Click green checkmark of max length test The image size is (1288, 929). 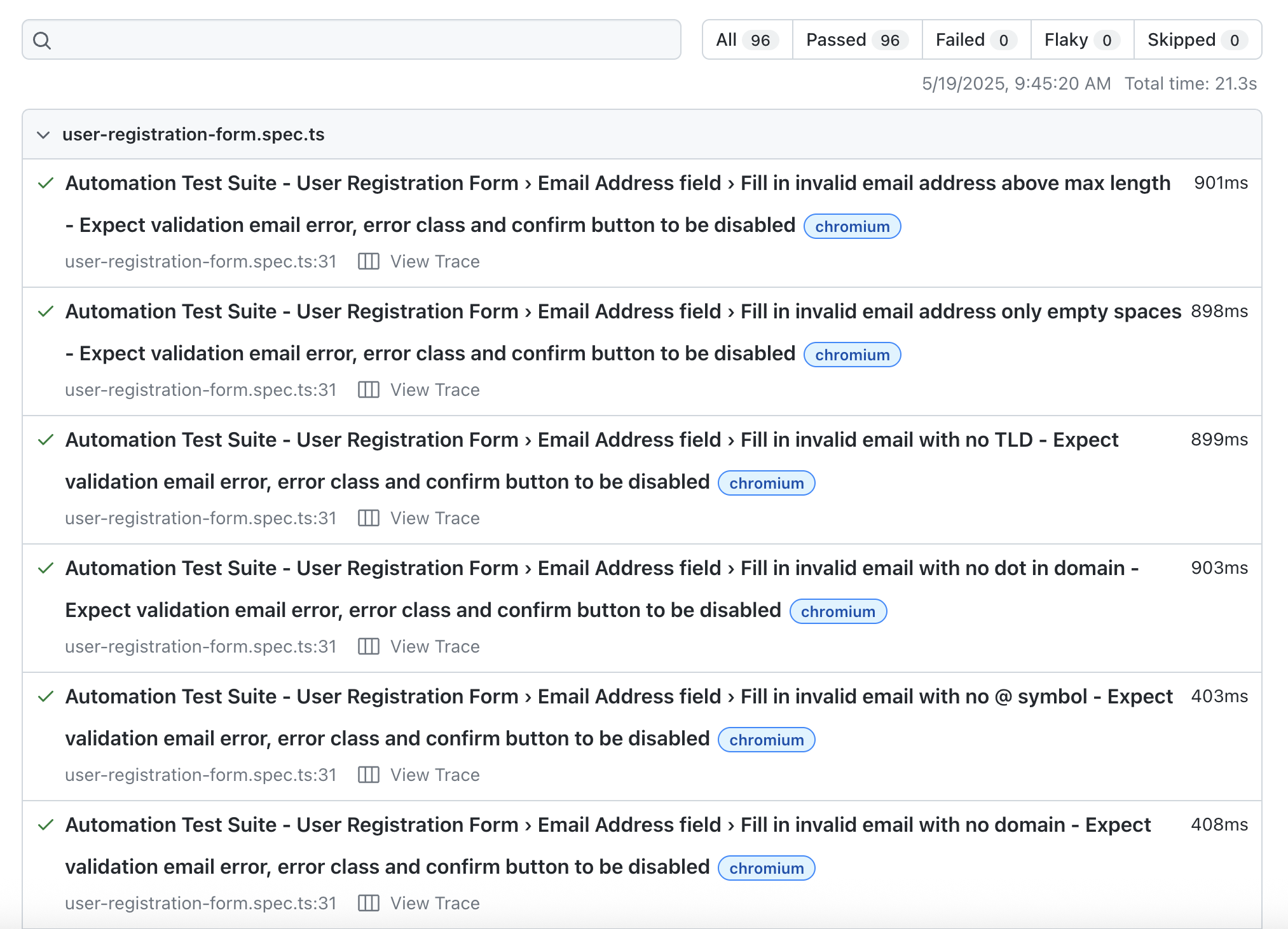46,184
